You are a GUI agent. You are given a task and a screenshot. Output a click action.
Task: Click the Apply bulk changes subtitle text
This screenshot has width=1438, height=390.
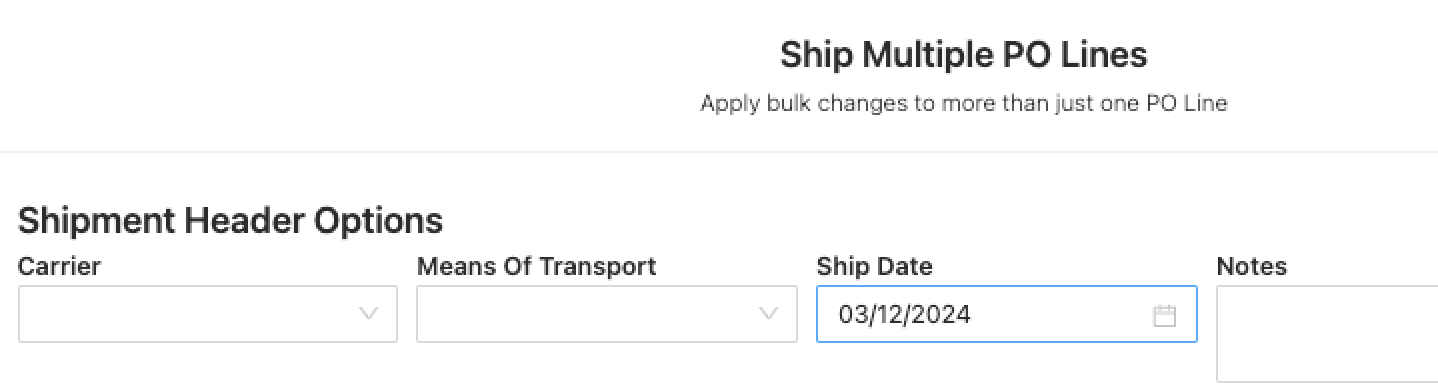(x=964, y=103)
